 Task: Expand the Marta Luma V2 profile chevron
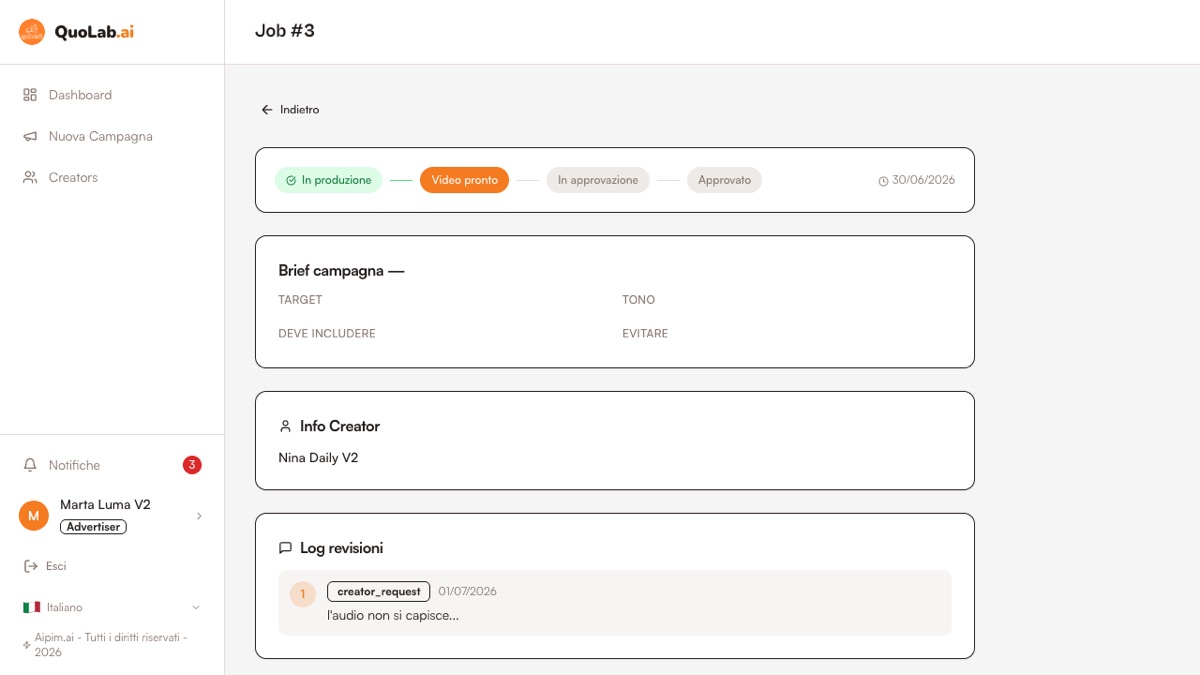pyautogui.click(x=199, y=516)
